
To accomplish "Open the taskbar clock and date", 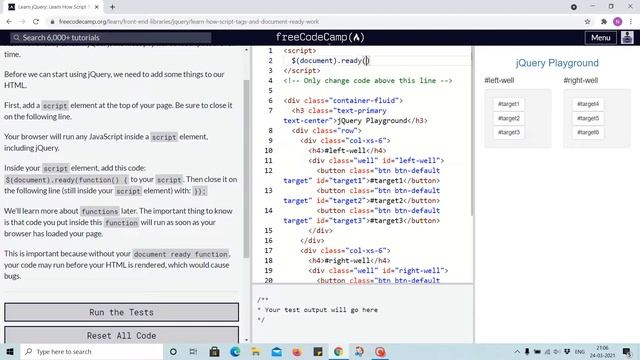I will click(602, 351).
